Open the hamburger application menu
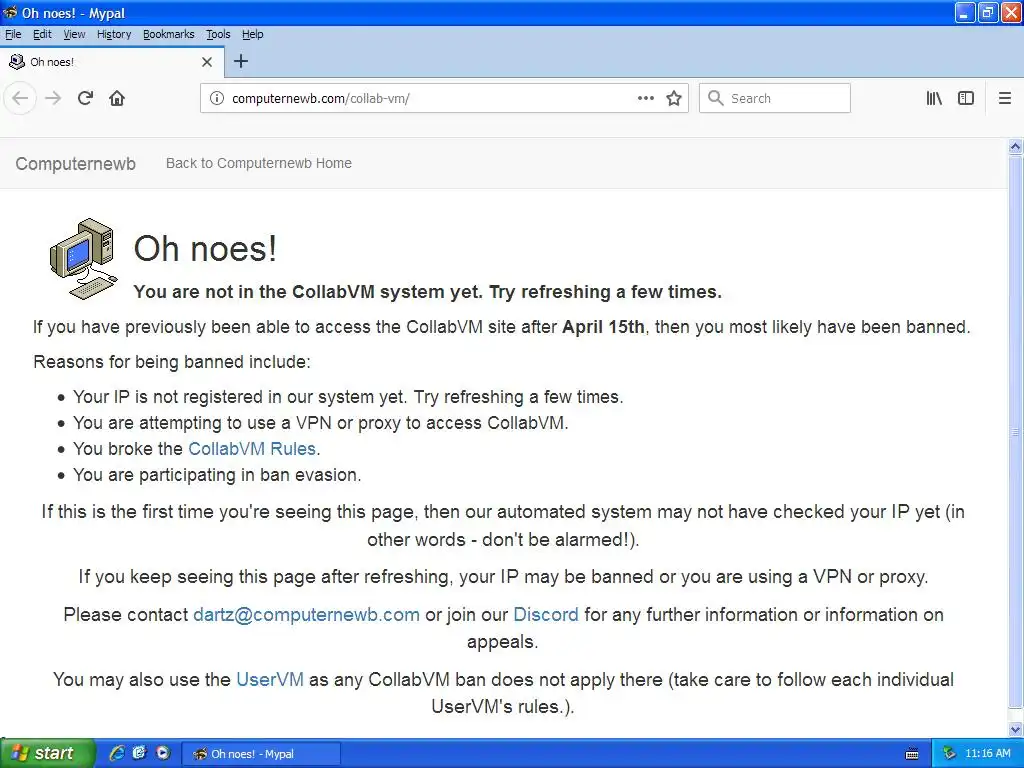This screenshot has width=1024, height=768. pos(1004,99)
